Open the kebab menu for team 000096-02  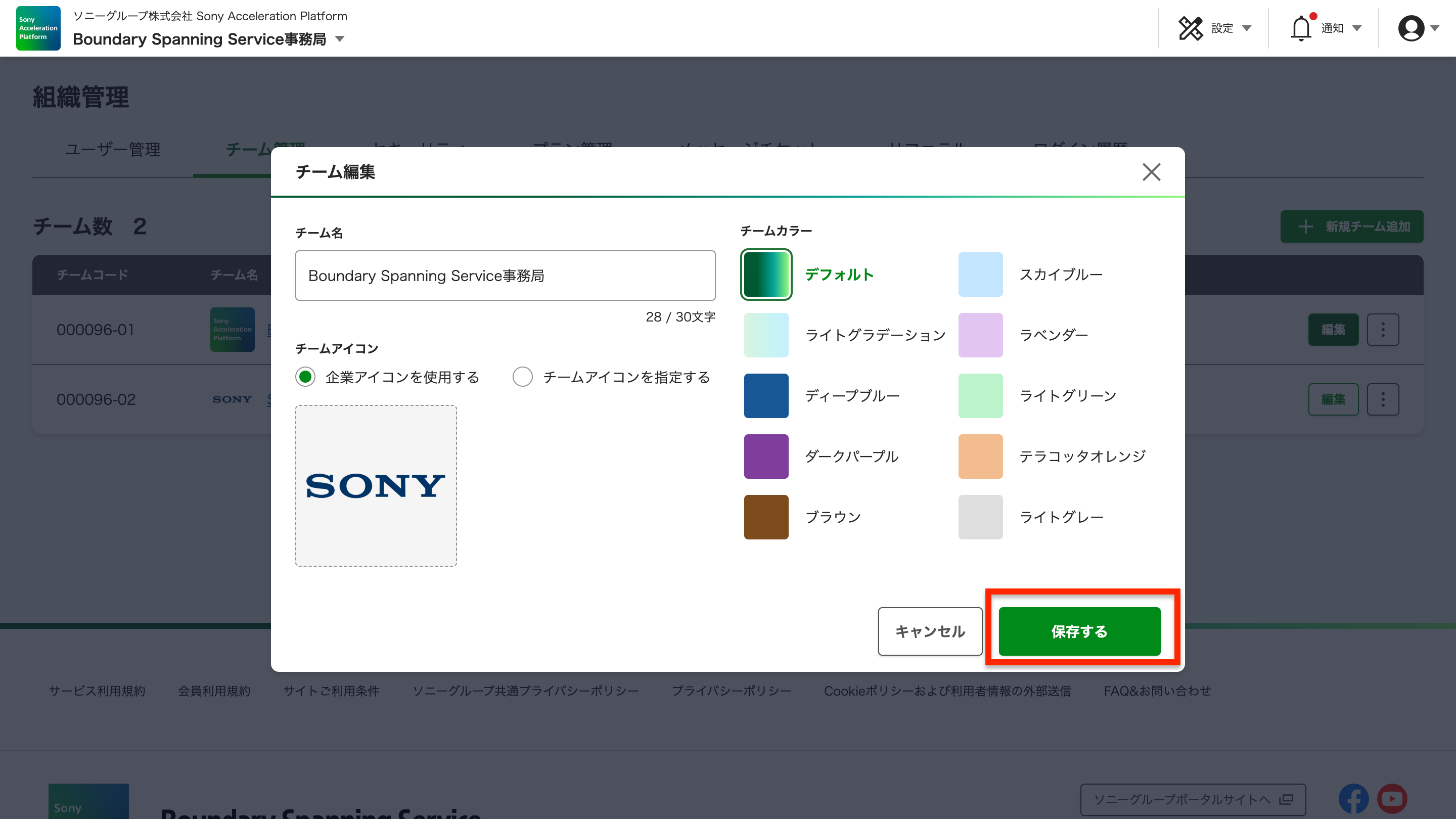tap(1383, 399)
